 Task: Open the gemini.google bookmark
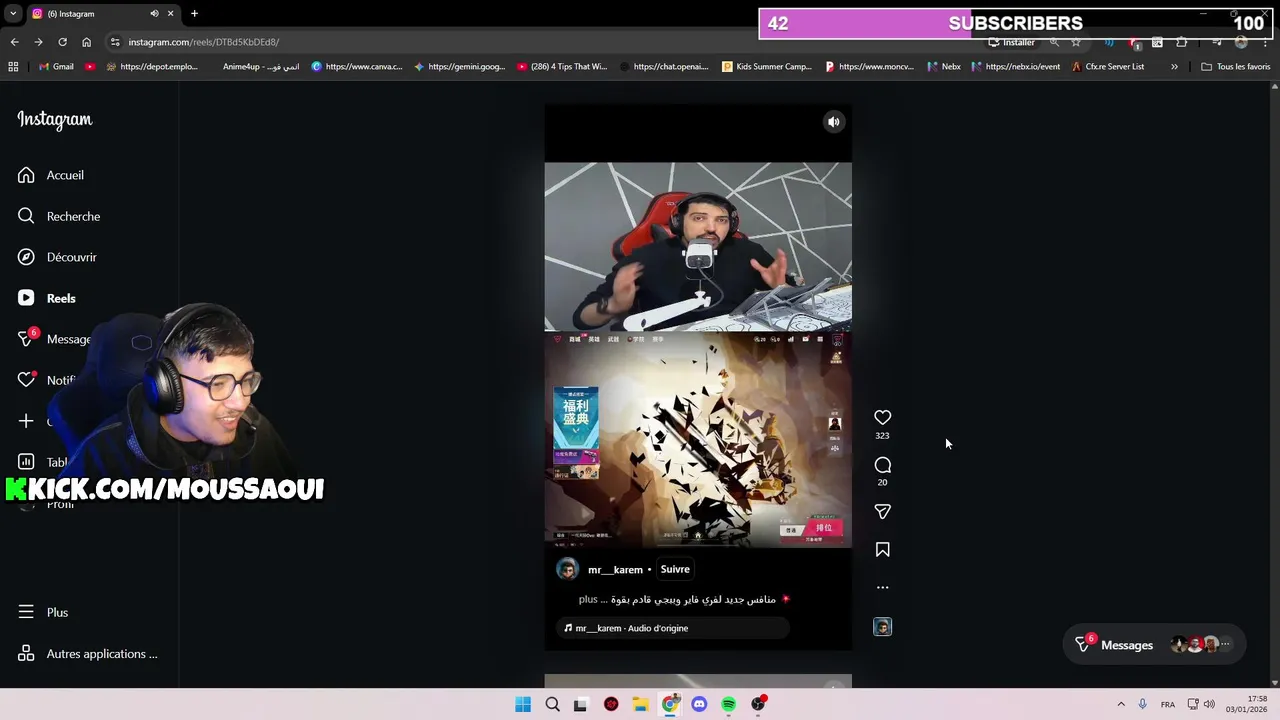pyautogui.click(x=460, y=67)
